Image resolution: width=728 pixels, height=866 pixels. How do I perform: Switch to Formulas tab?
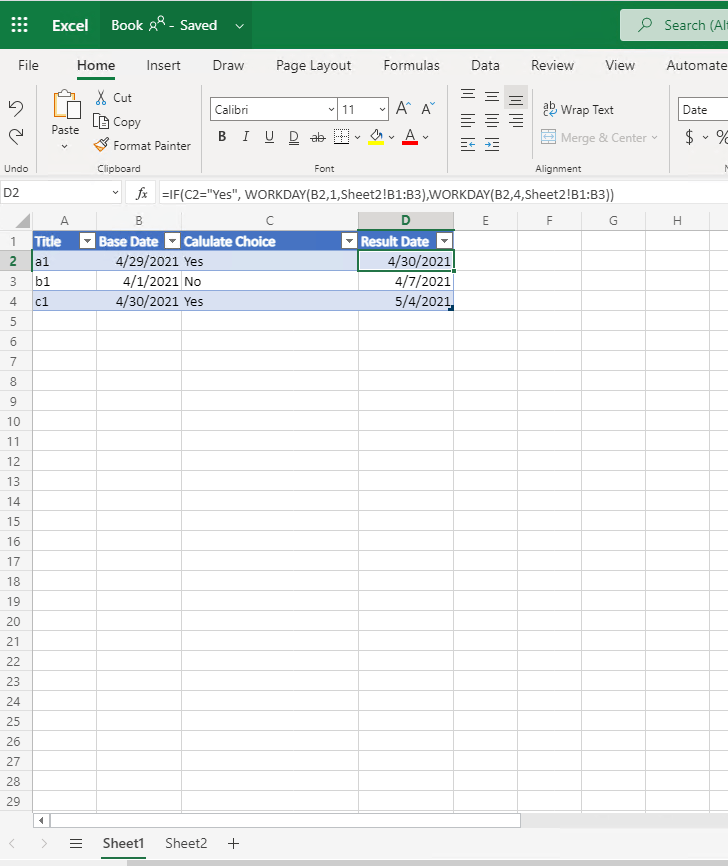coord(412,65)
